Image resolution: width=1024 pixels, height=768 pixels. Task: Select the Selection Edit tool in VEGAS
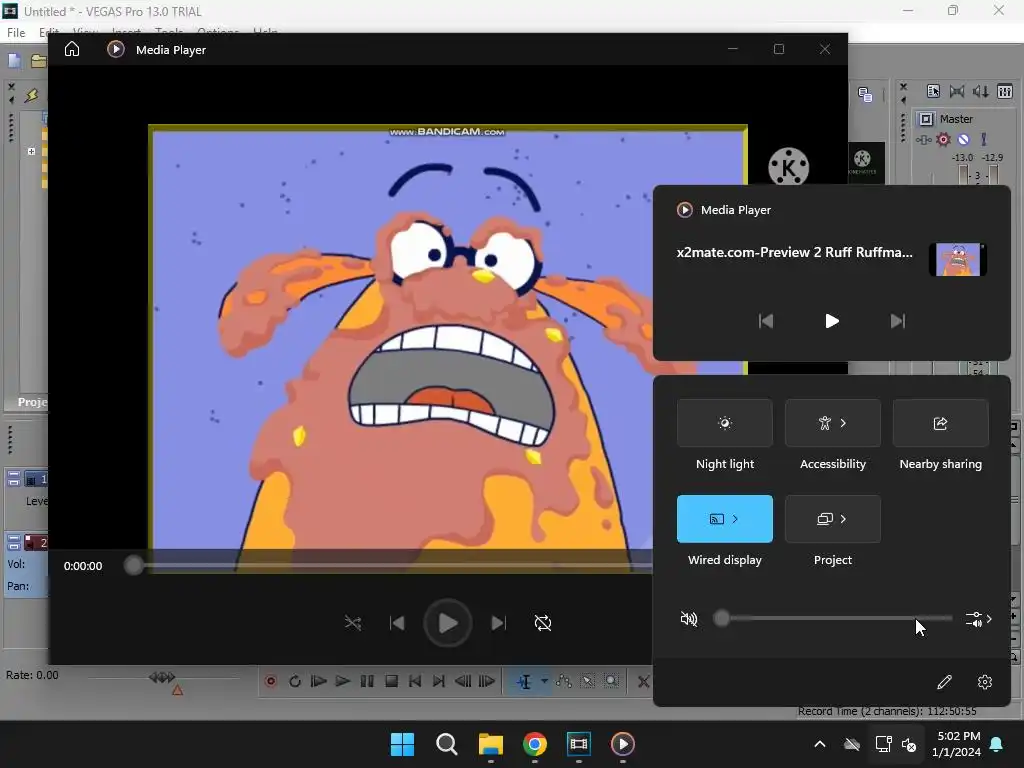[588, 681]
